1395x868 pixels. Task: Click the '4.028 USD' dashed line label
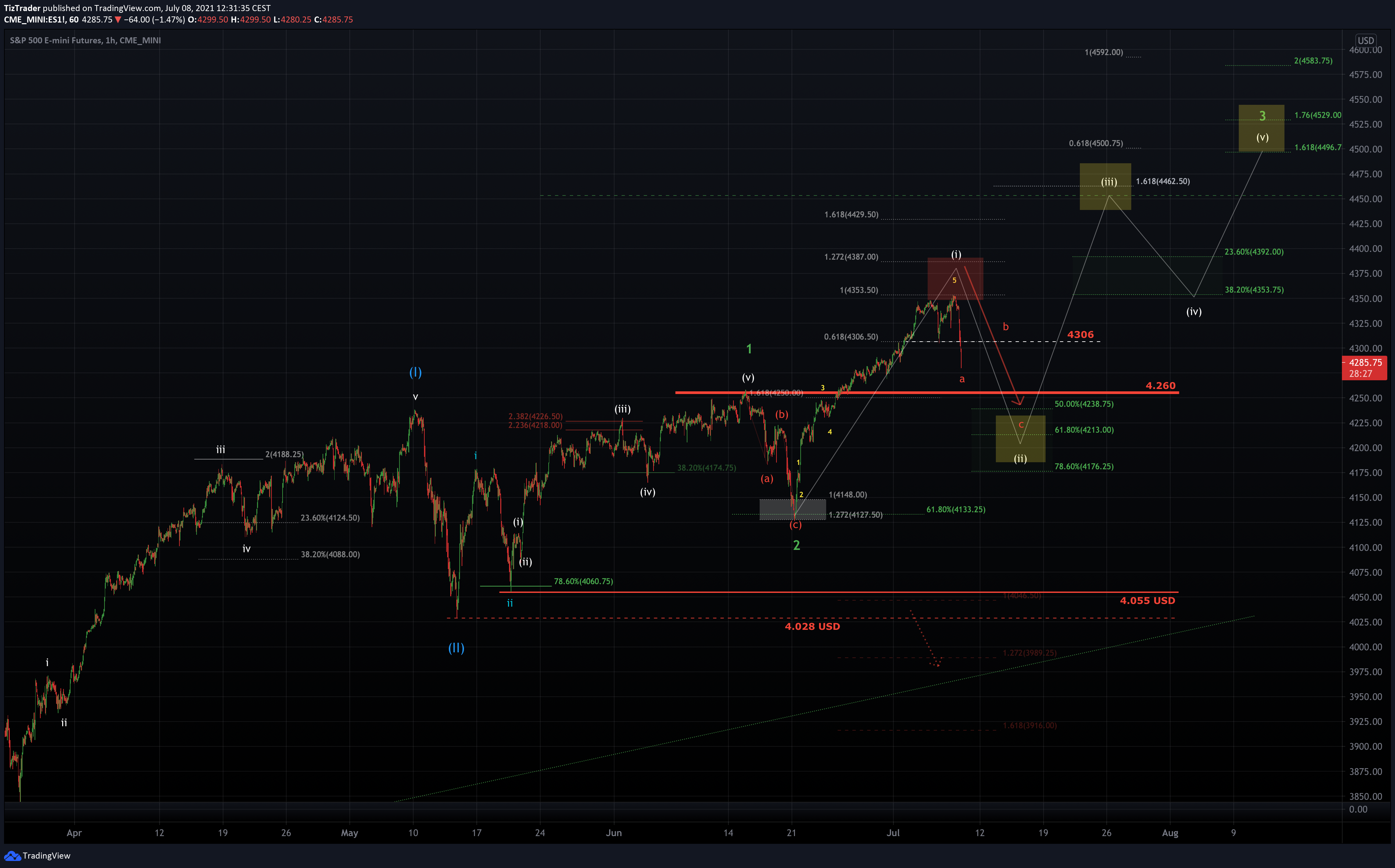[812, 626]
